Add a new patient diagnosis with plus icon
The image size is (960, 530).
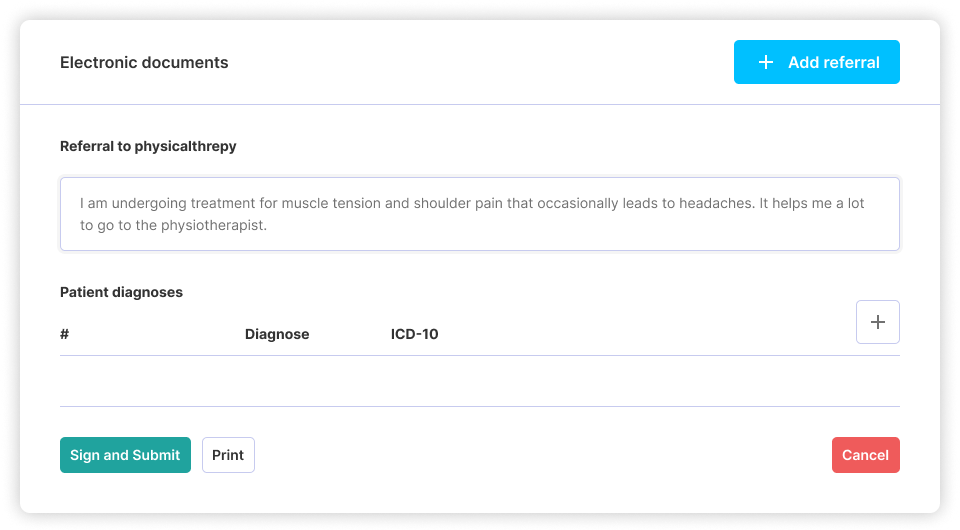[x=877, y=322]
